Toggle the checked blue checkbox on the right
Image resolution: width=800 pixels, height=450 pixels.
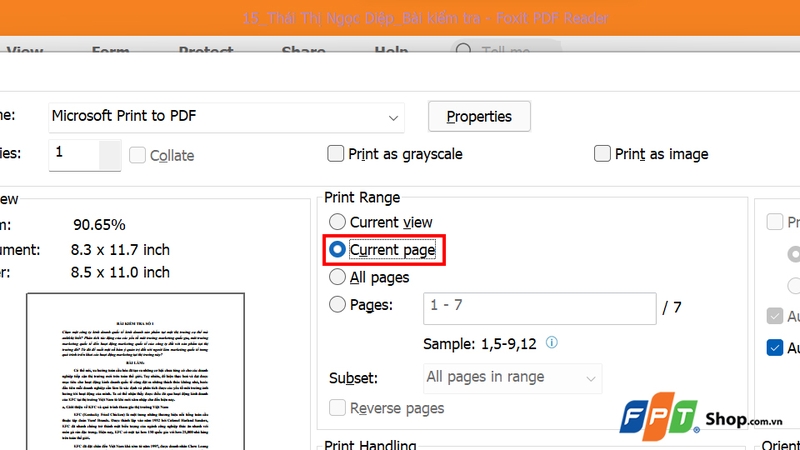[x=774, y=347]
